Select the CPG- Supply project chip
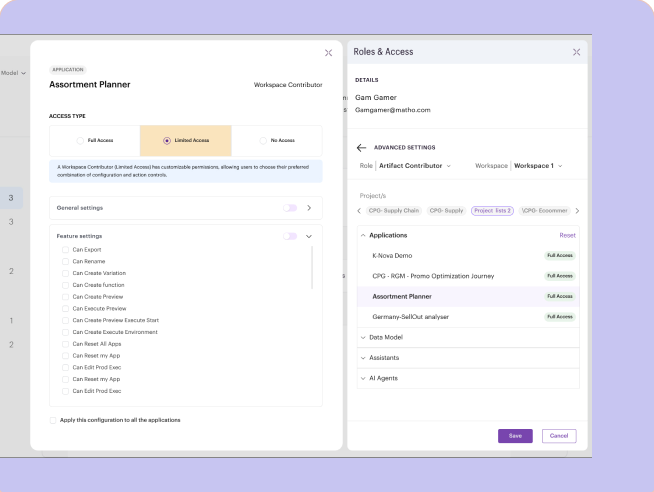654x492 pixels. pyautogui.click(x=446, y=211)
